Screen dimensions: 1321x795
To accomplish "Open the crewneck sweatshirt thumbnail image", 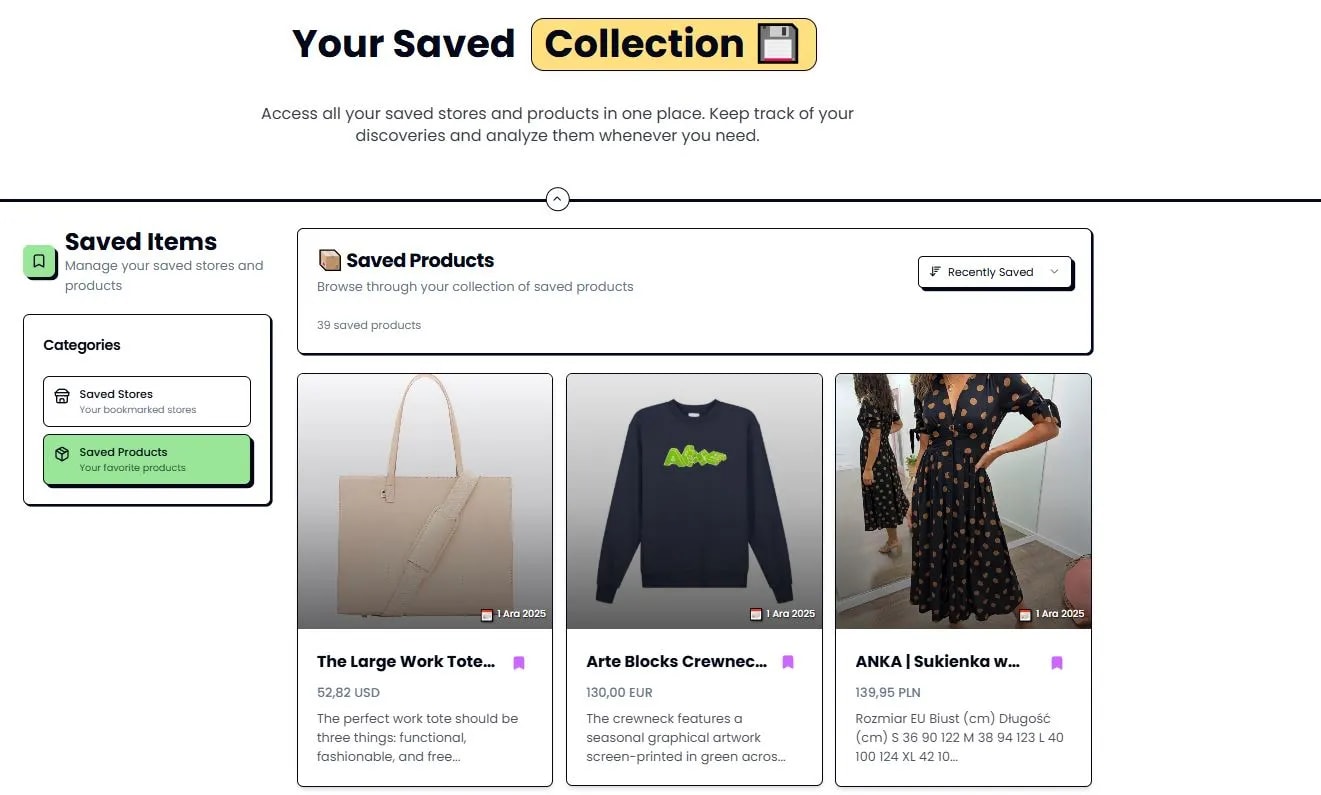I will click(x=694, y=500).
